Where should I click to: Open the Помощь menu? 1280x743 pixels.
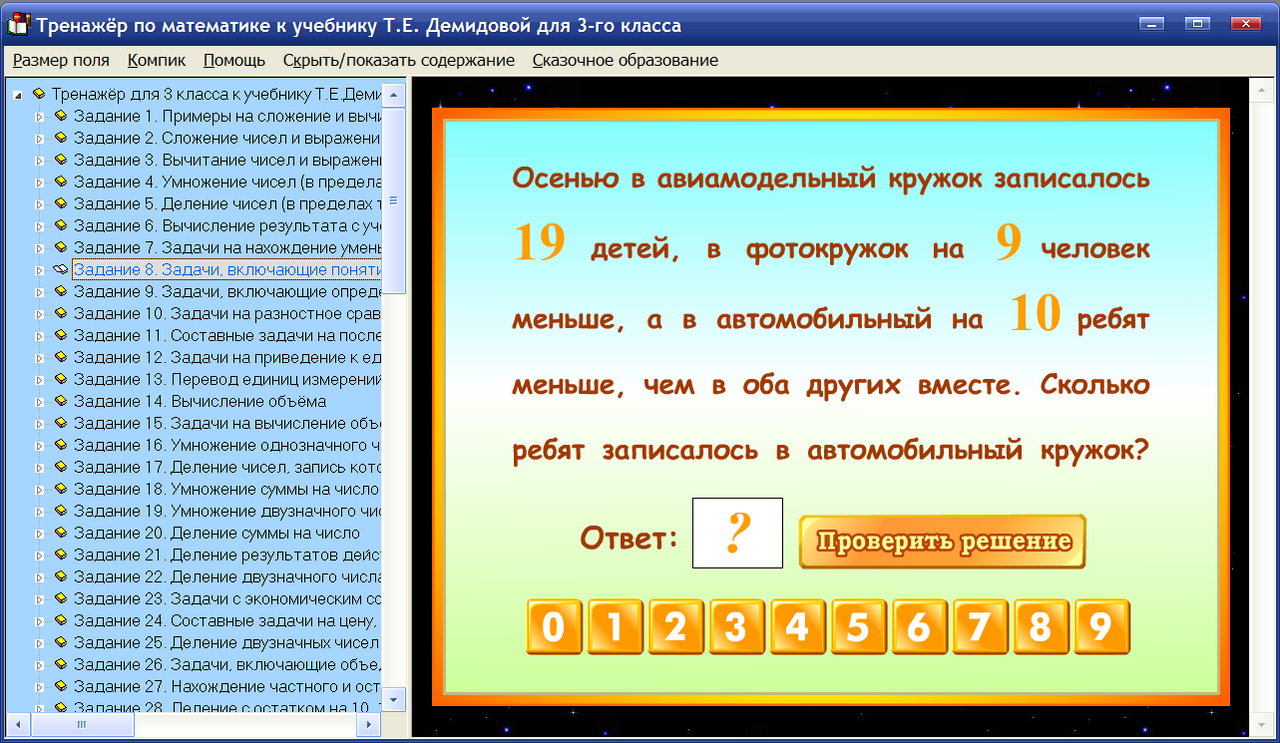pyautogui.click(x=233, y=60)
